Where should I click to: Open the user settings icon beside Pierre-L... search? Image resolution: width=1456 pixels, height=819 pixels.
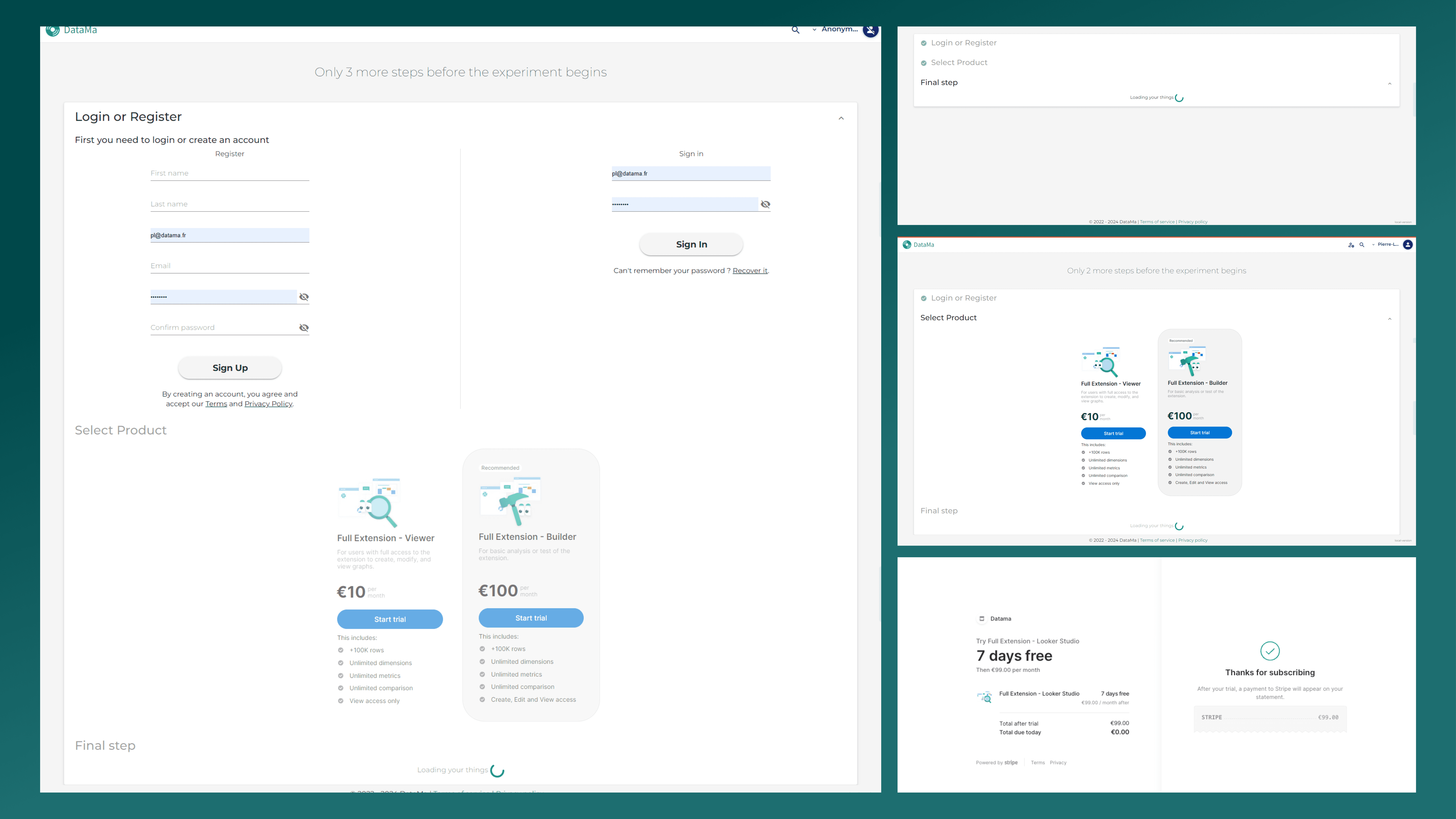1351,245
